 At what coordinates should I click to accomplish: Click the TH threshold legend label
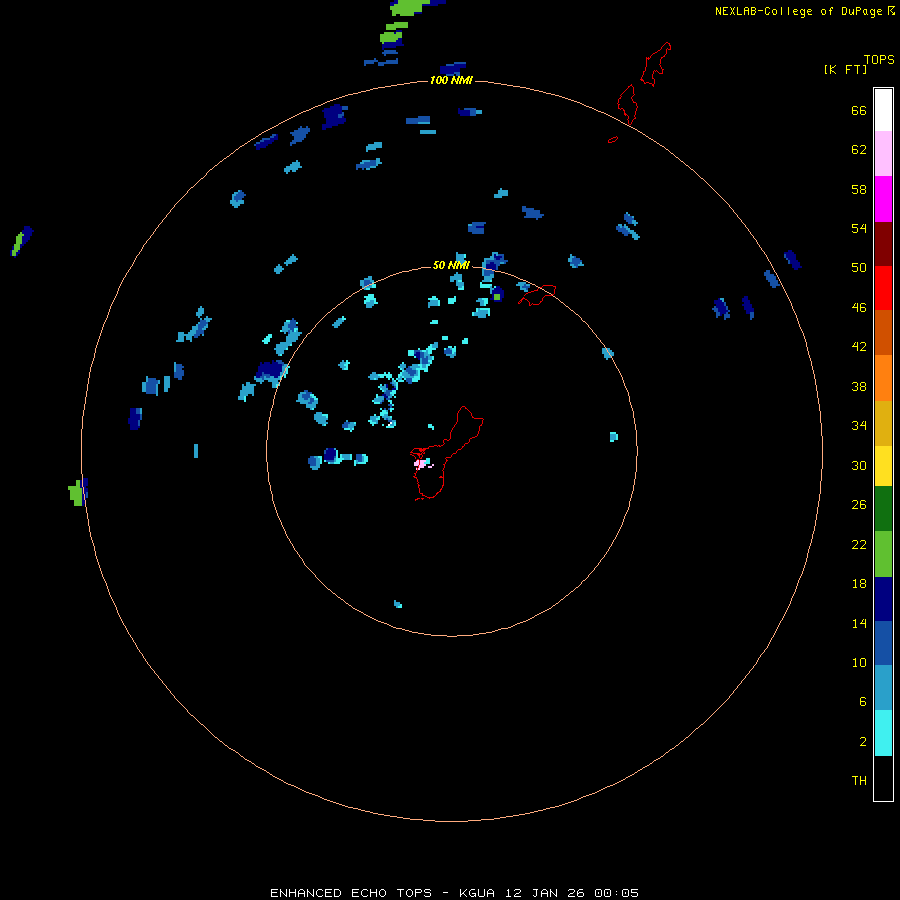pyautogui.click(x=859, y=781)
